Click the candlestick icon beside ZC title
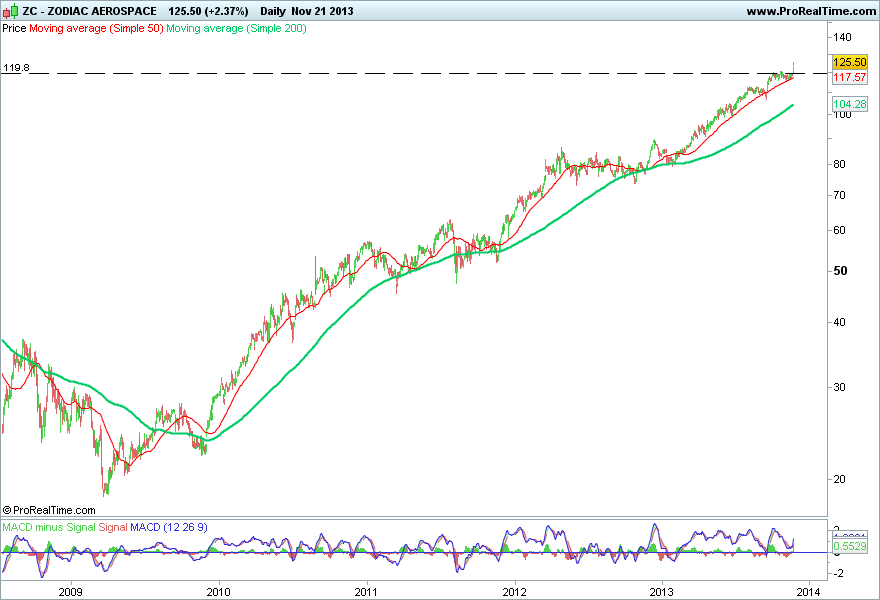This screenshot has width=880, height=600. pyautogui.click(x=10, y=11)
